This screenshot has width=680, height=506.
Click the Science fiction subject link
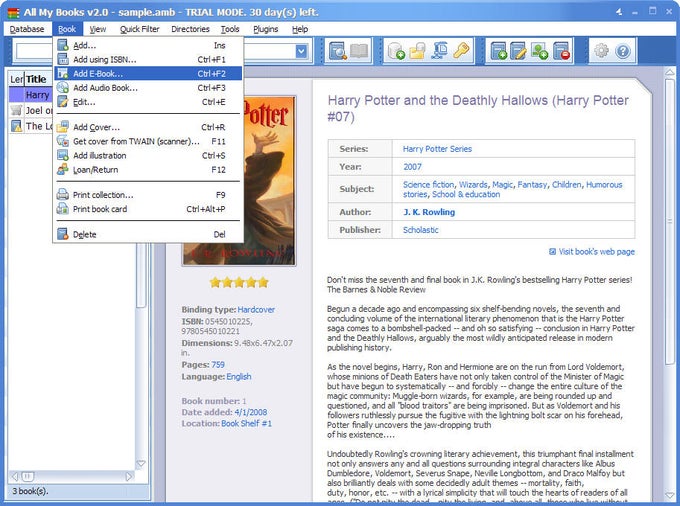click(428, 185)
